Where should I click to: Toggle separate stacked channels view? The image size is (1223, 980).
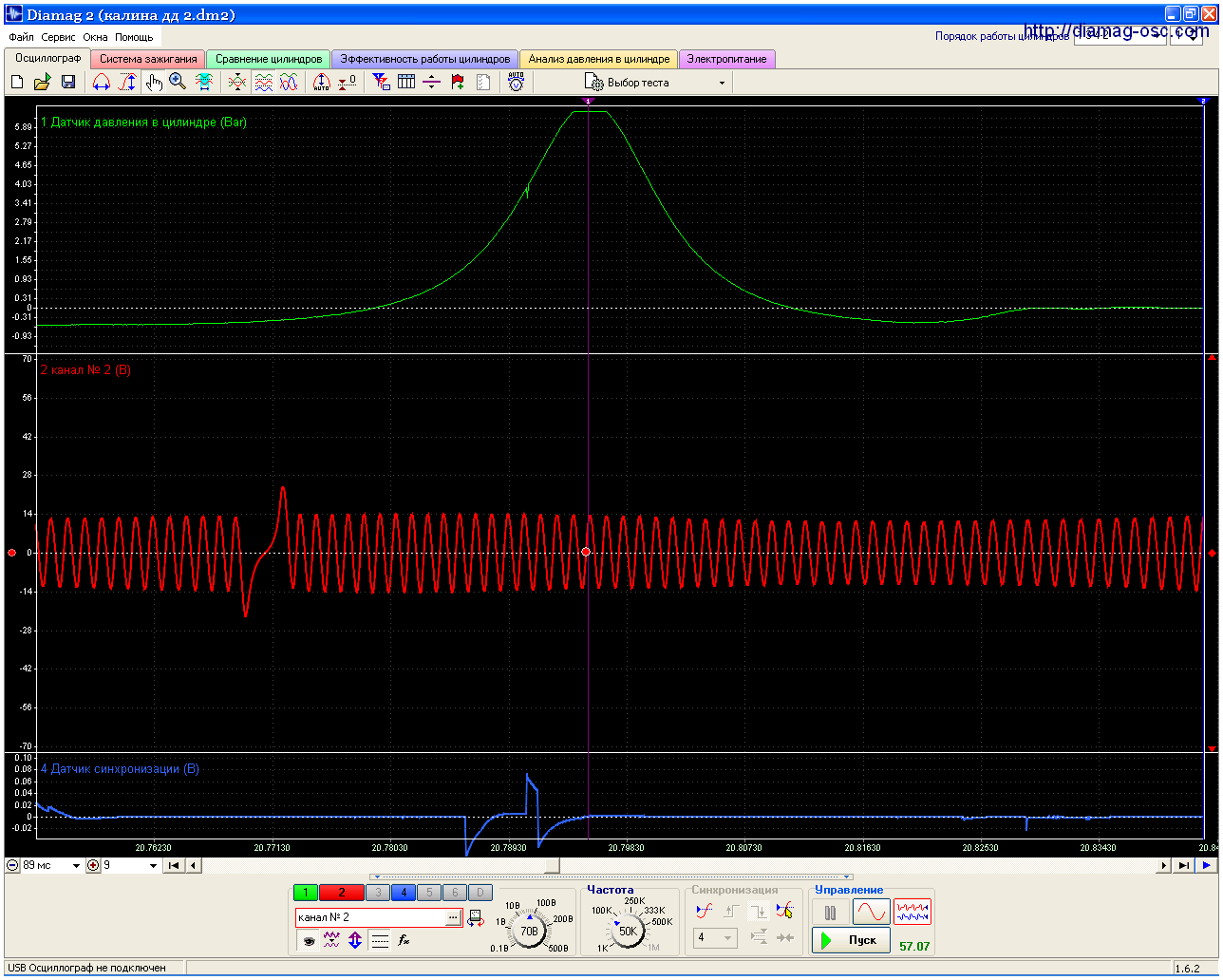263,83
